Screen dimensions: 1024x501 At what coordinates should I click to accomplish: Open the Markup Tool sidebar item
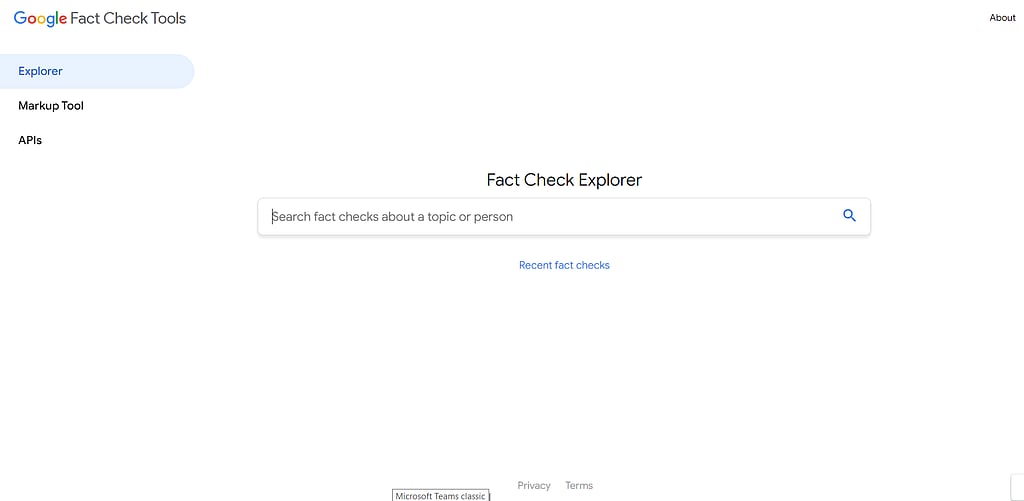(51, 106)
